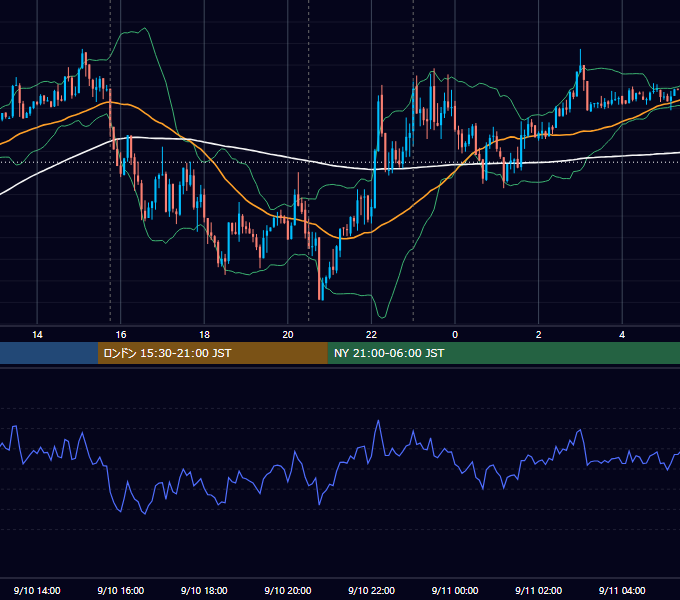This screenshot has height=600, width=680.
Task: Click the hour 0 axis label
Action: [x=455, y=335]
